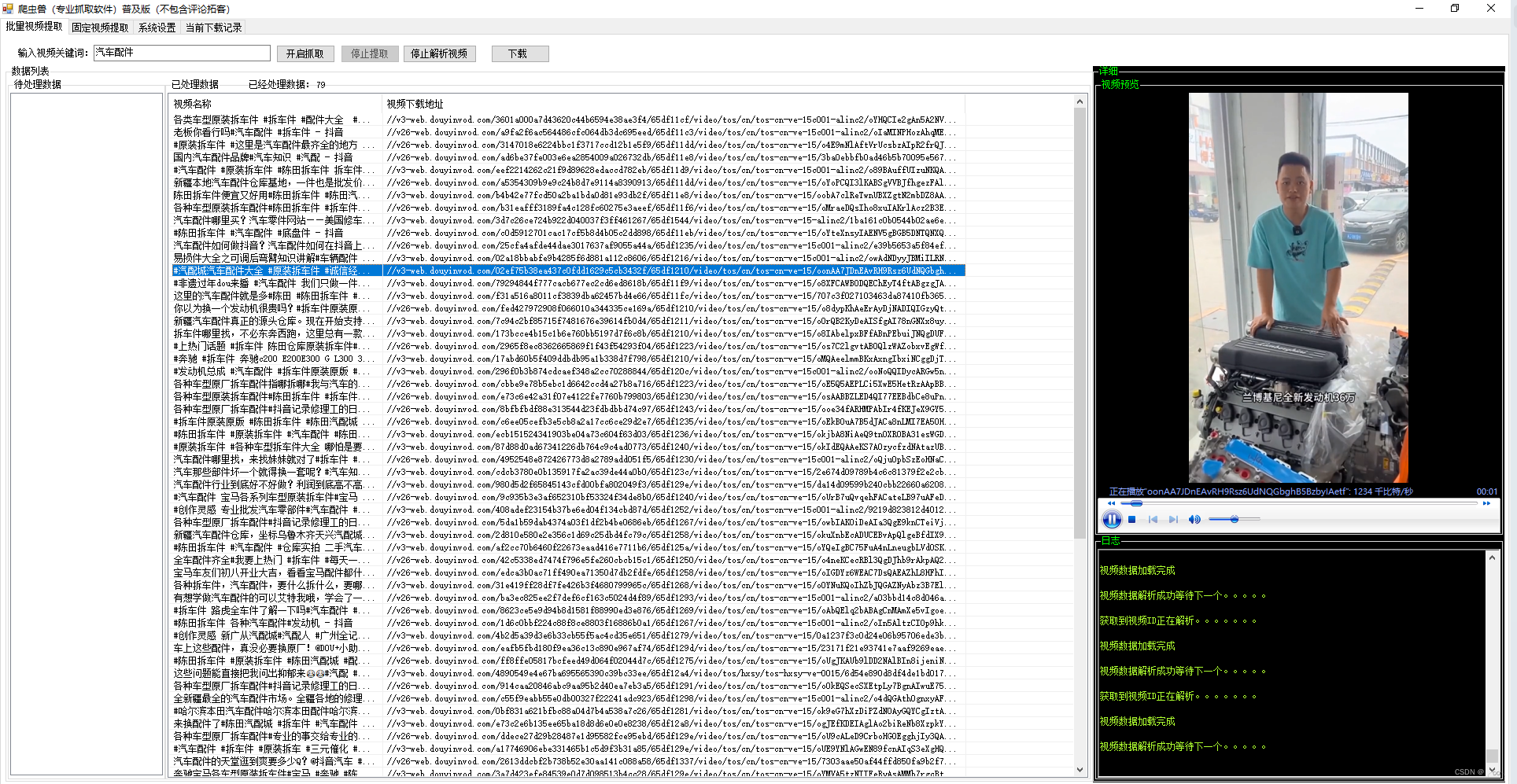This screenshot has height=784, width=1517.
Task: Select the row 老板你看行吗#汽车配件 #拆车件 - 抖音
Action: pos(568,132)
